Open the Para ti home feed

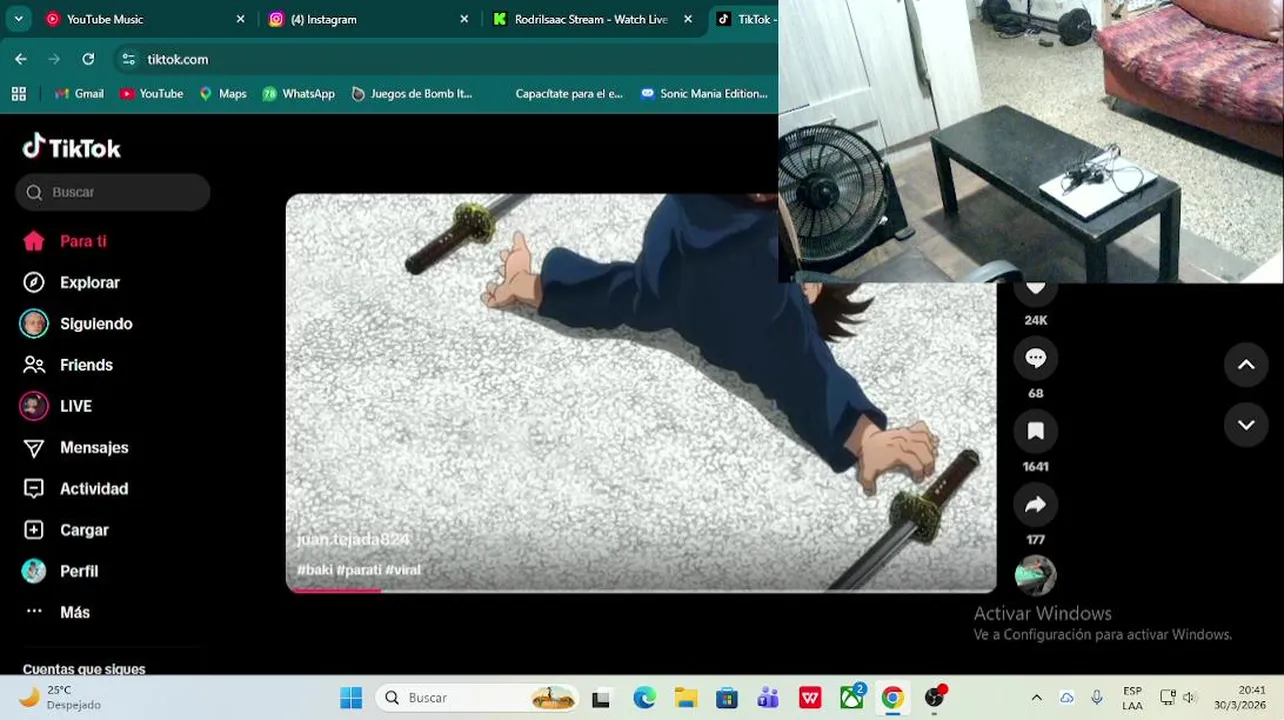[x=65, y=241]
